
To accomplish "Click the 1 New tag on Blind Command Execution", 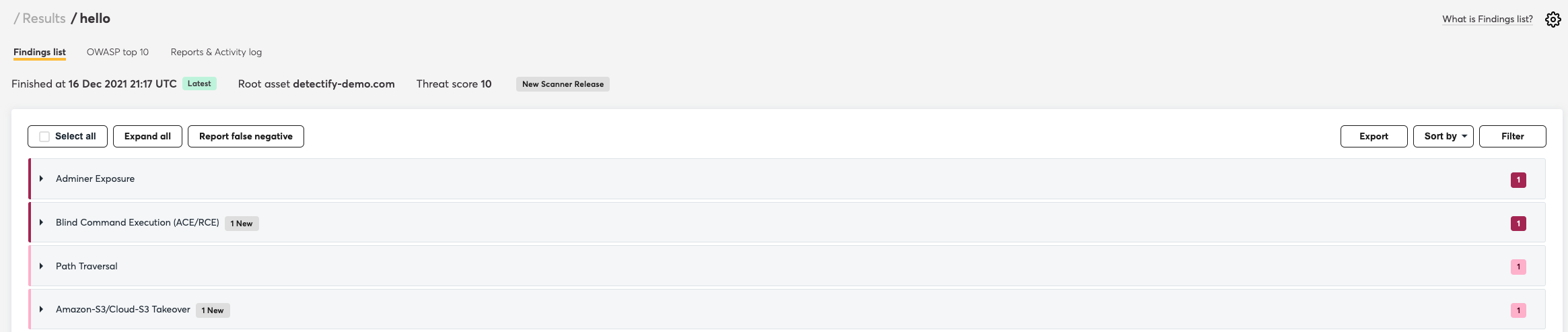I will point(242,224).
